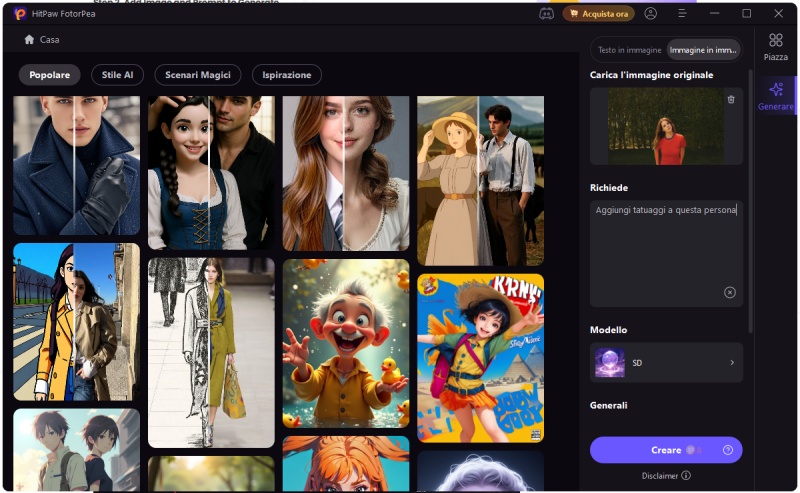Click the Richiede label

click(609, 188)
